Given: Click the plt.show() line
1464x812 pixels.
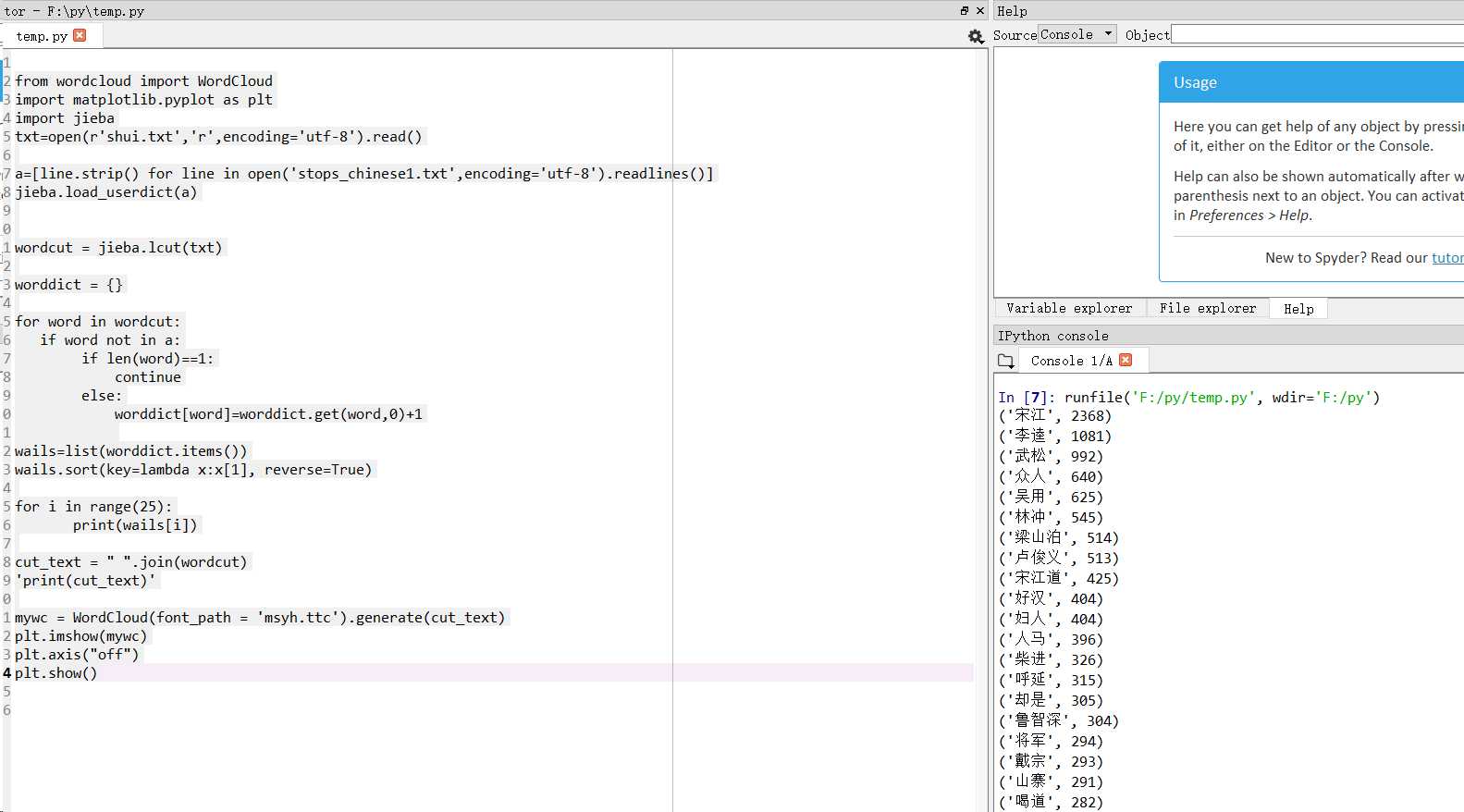Looking at the screenshot, I should [x=56, y=673].
